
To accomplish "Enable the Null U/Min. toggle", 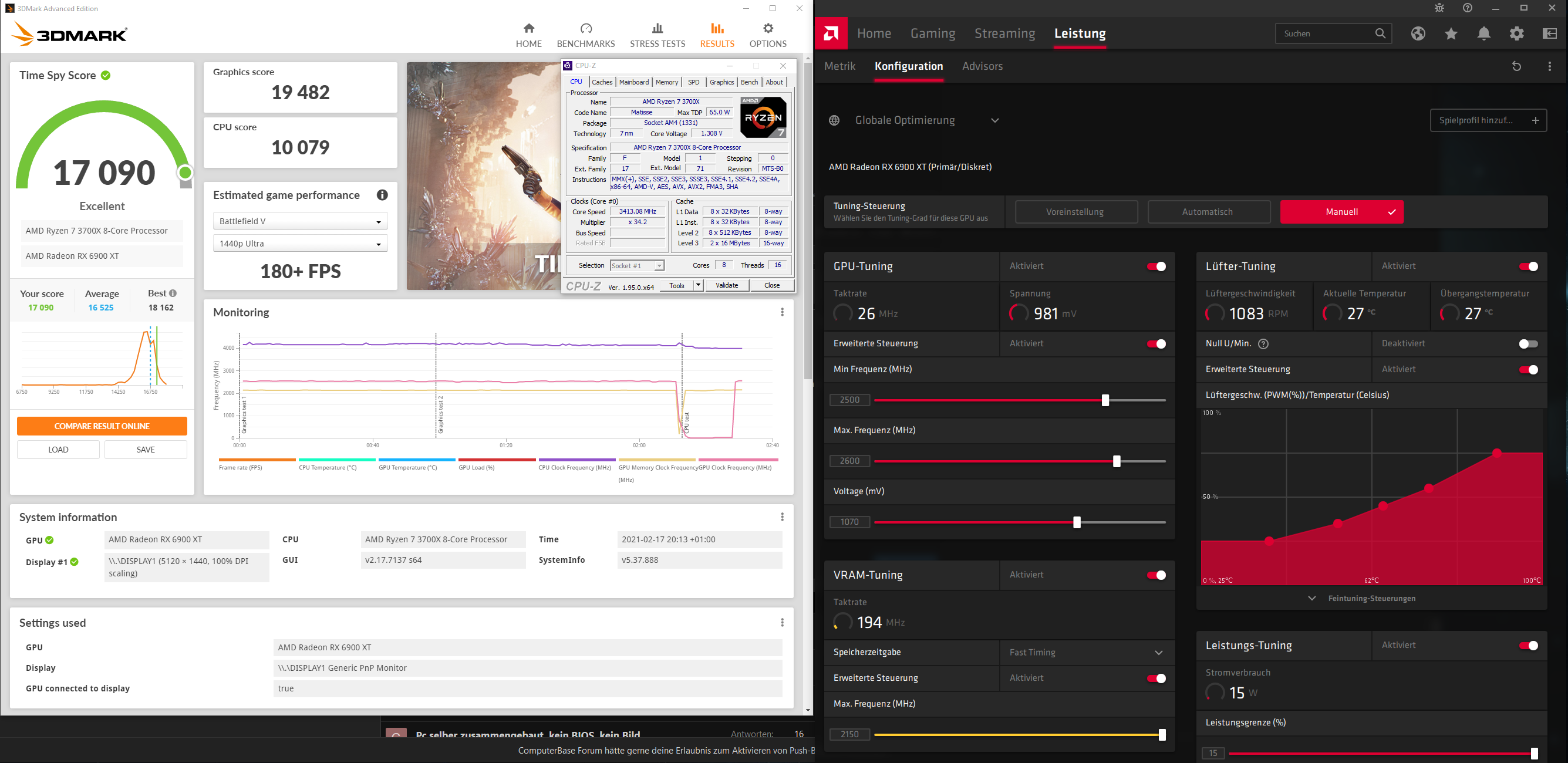I will [x=1527, y=344].
